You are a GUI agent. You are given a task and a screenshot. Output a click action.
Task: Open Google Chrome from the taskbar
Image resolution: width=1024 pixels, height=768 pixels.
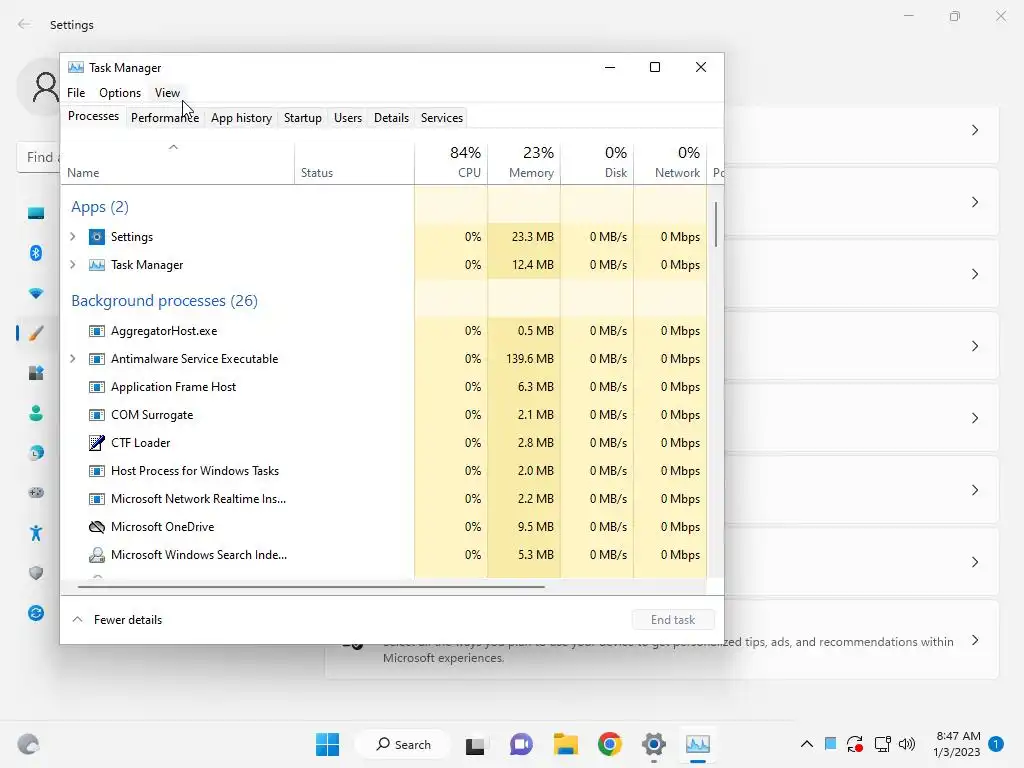point(609,744)
